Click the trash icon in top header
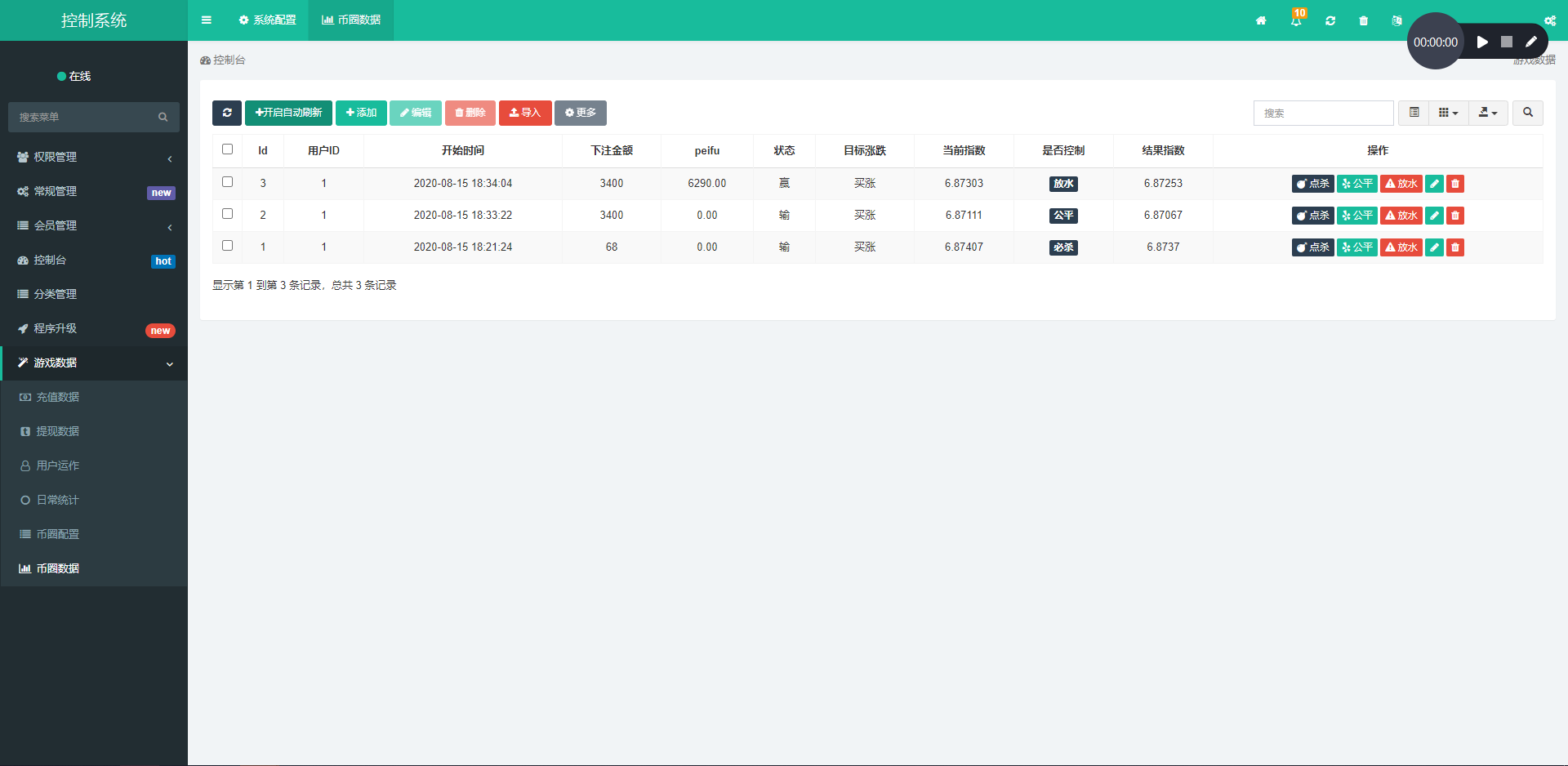 (x=1363, y=20)
